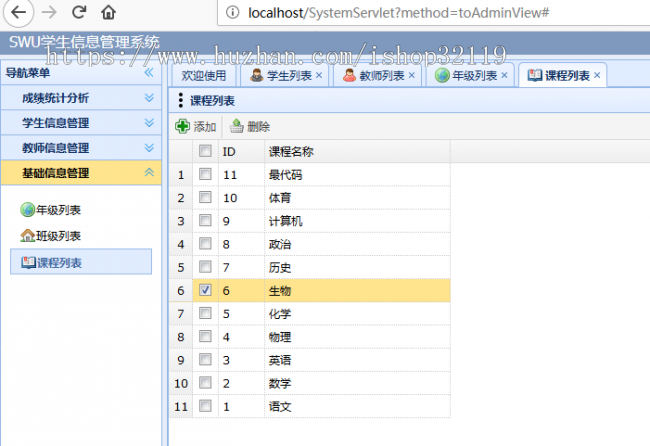Click the teacher icon on 教师列表 tab
Screen dimensions: 650x446
point(349,75)
